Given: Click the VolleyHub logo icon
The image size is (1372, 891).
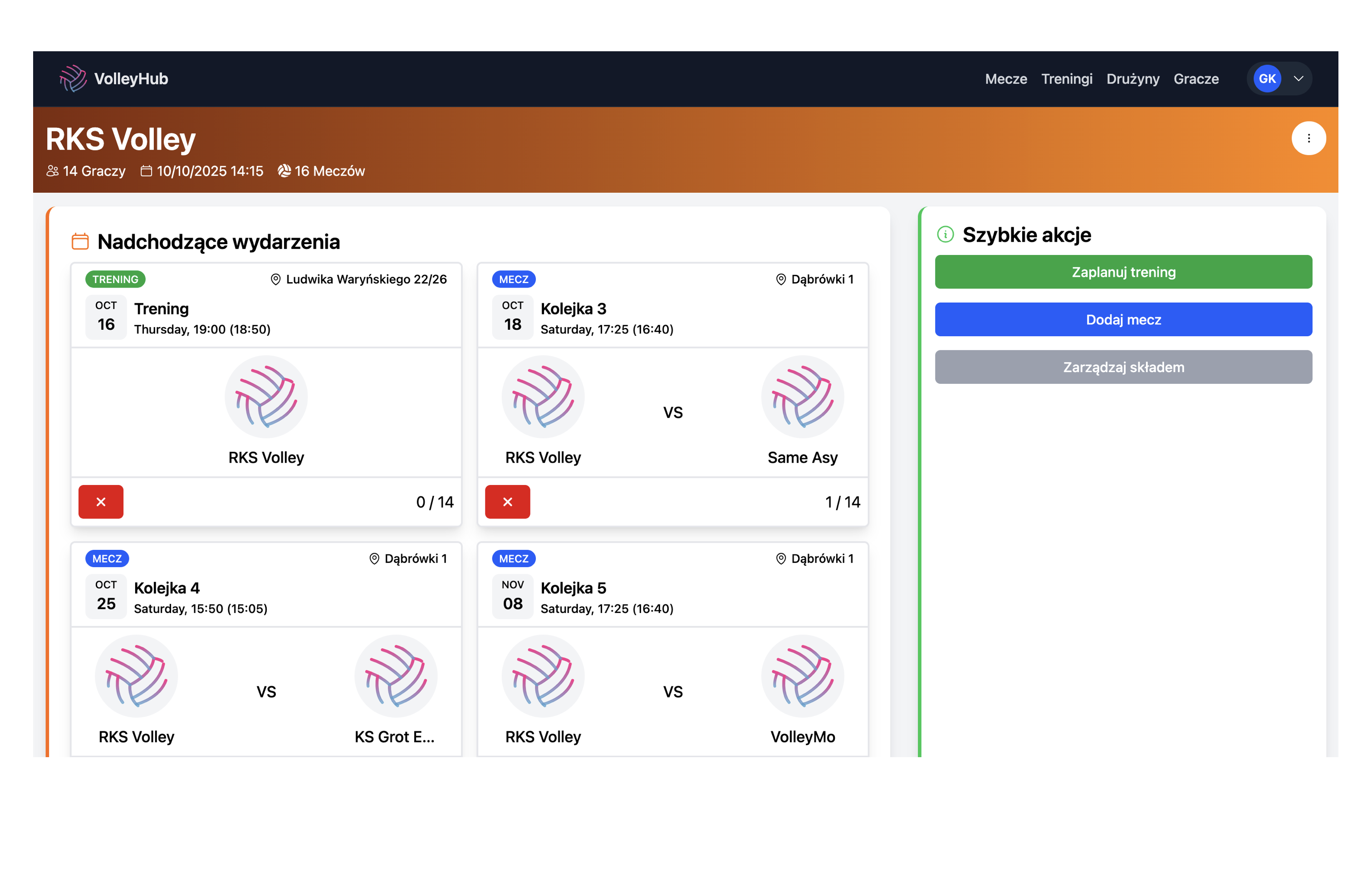Looking at the screenshot, I should [x=73, y=78].
